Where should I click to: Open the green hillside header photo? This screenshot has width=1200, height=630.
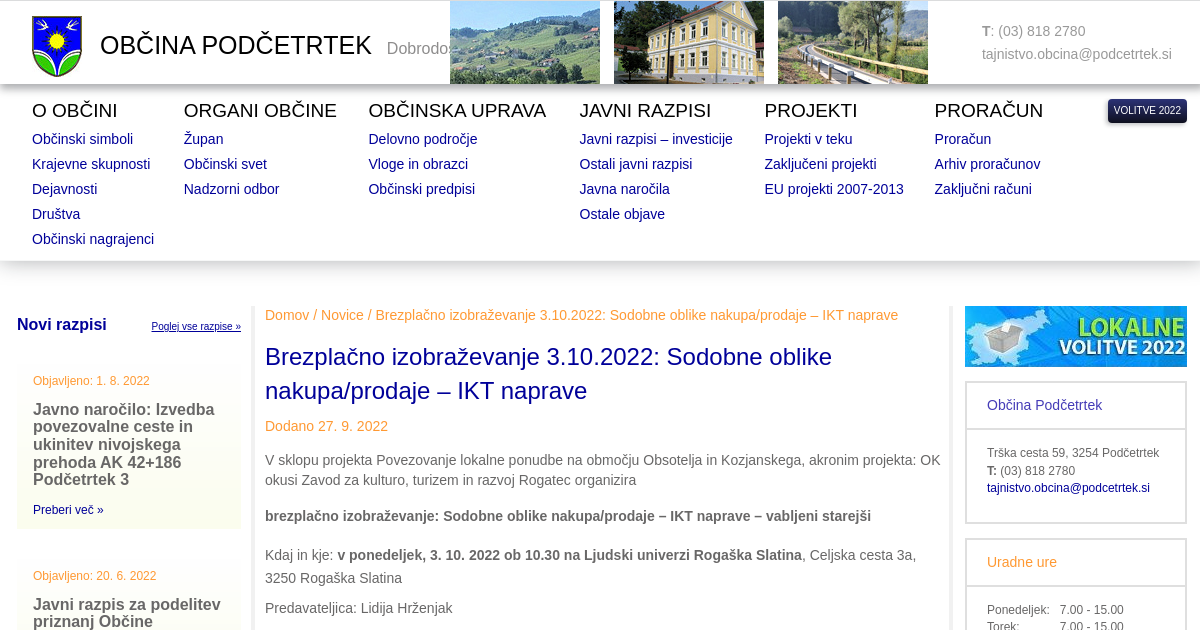(524, 42)
